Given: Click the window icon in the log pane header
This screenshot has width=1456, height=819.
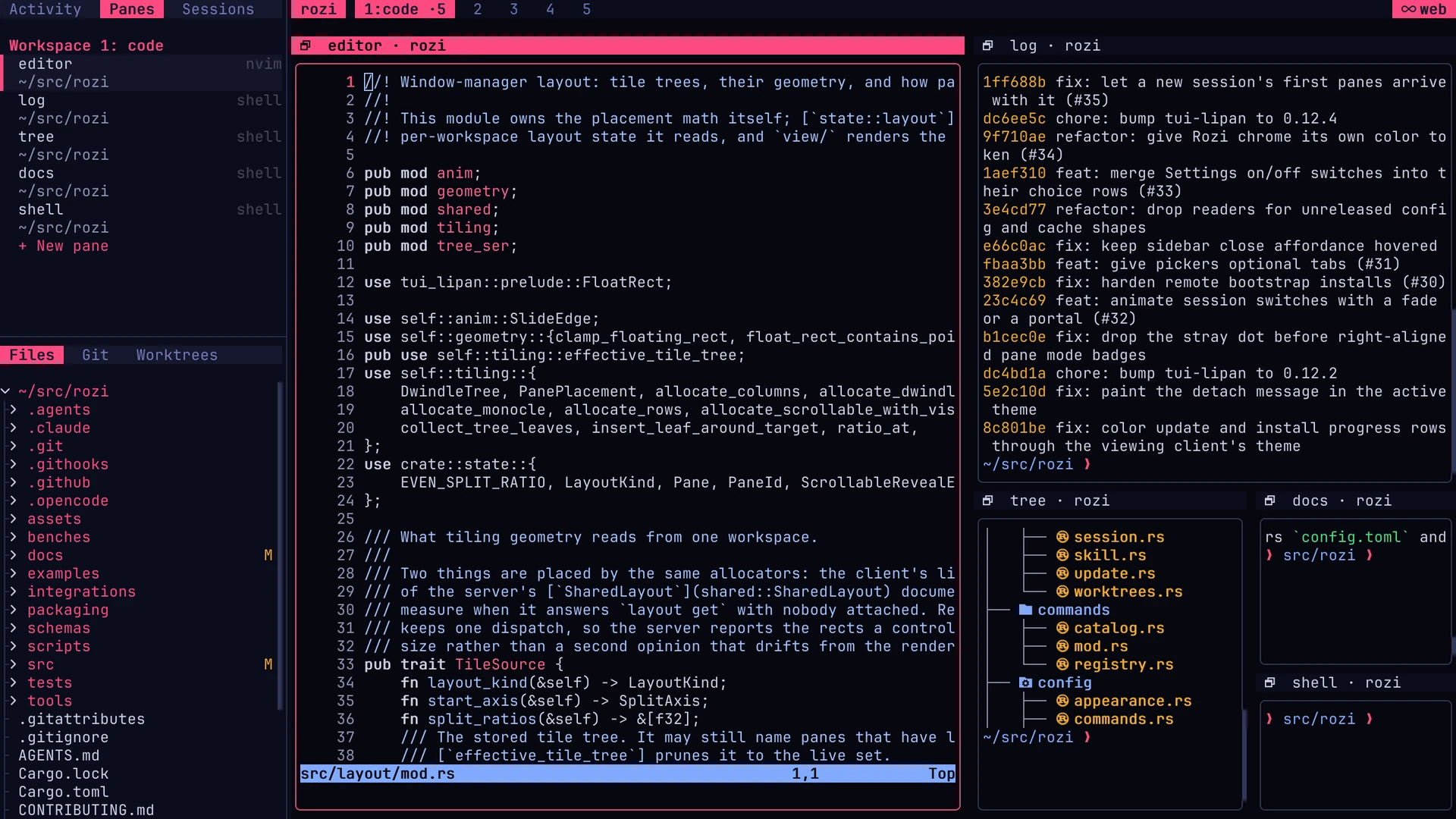Looking at the screenshot, I should click(988, 45).
